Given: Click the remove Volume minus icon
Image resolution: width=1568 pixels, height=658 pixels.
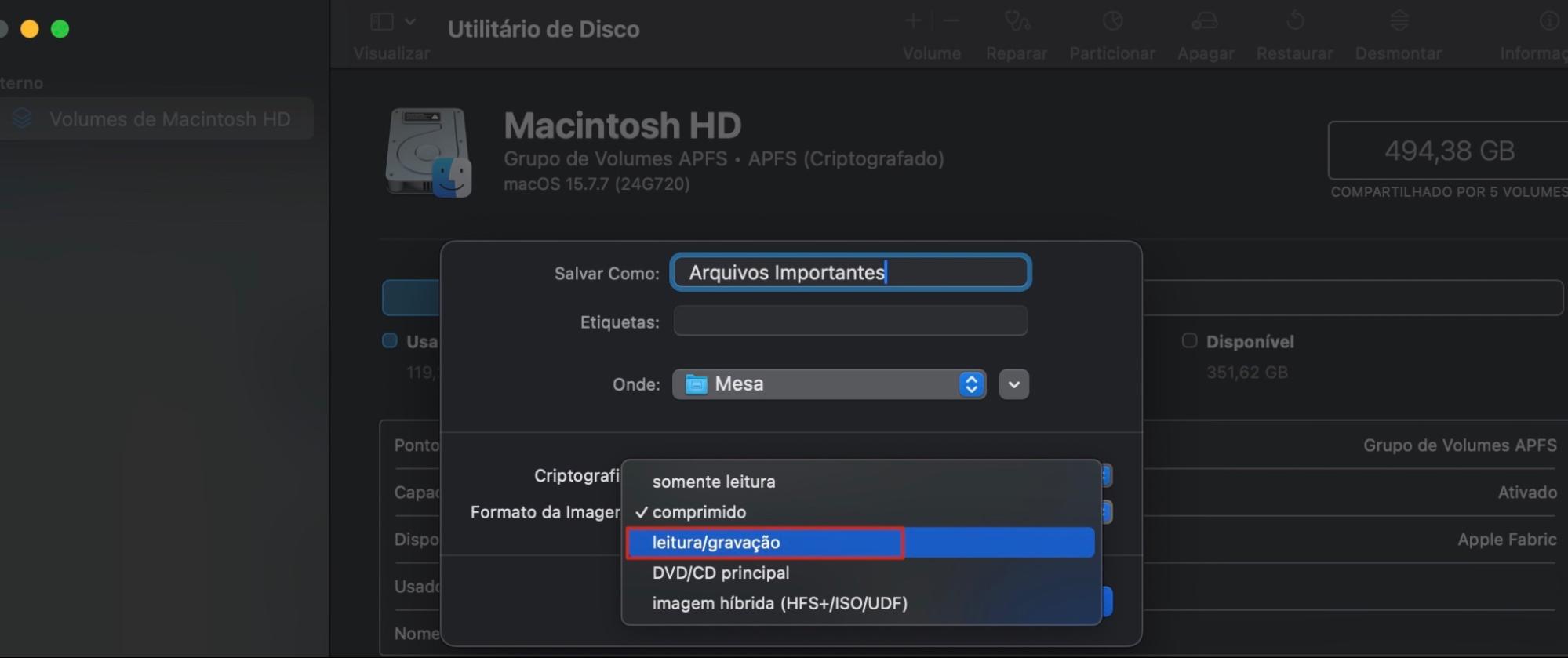Looking at the screenshot, I should click(x=951, y=21).
